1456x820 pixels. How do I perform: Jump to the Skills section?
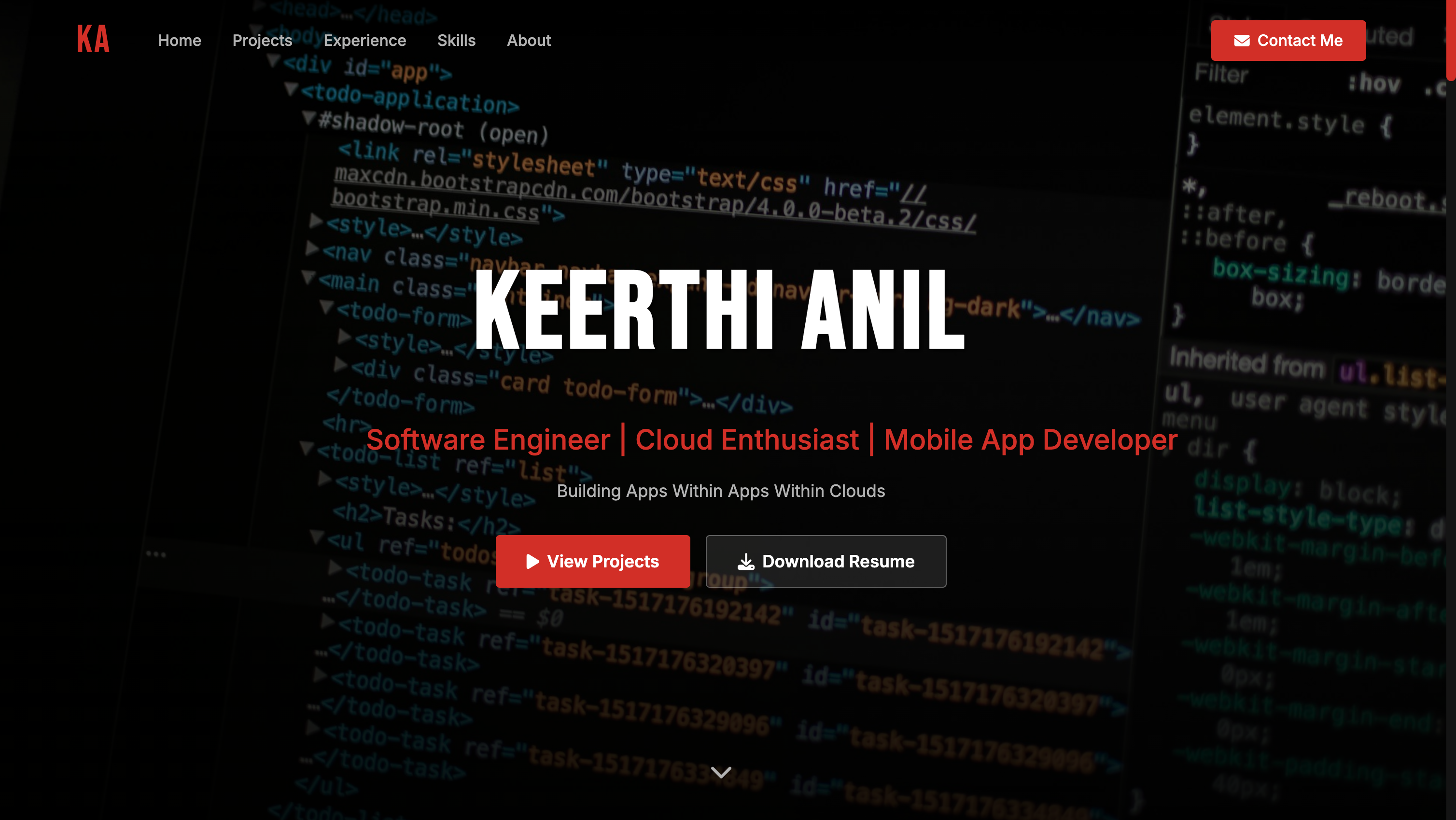(x=456, y=40)
